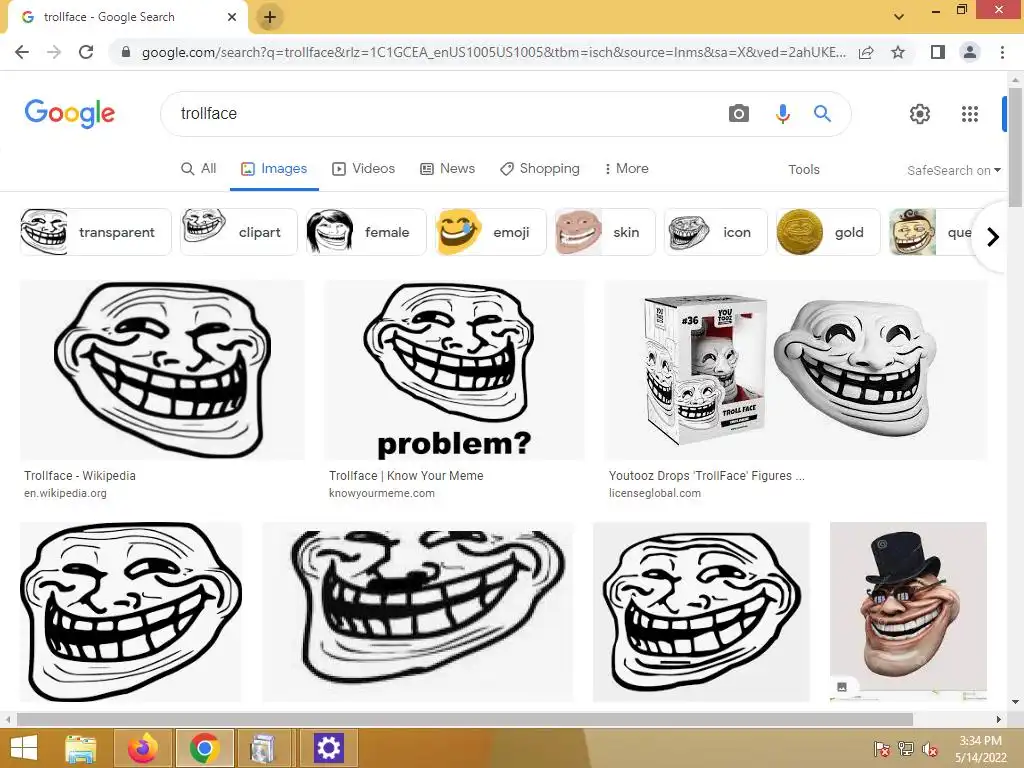The height and width of the screenshot is (768, 1024).
Task: Open the network status tray icon
Action: point(906,749)
